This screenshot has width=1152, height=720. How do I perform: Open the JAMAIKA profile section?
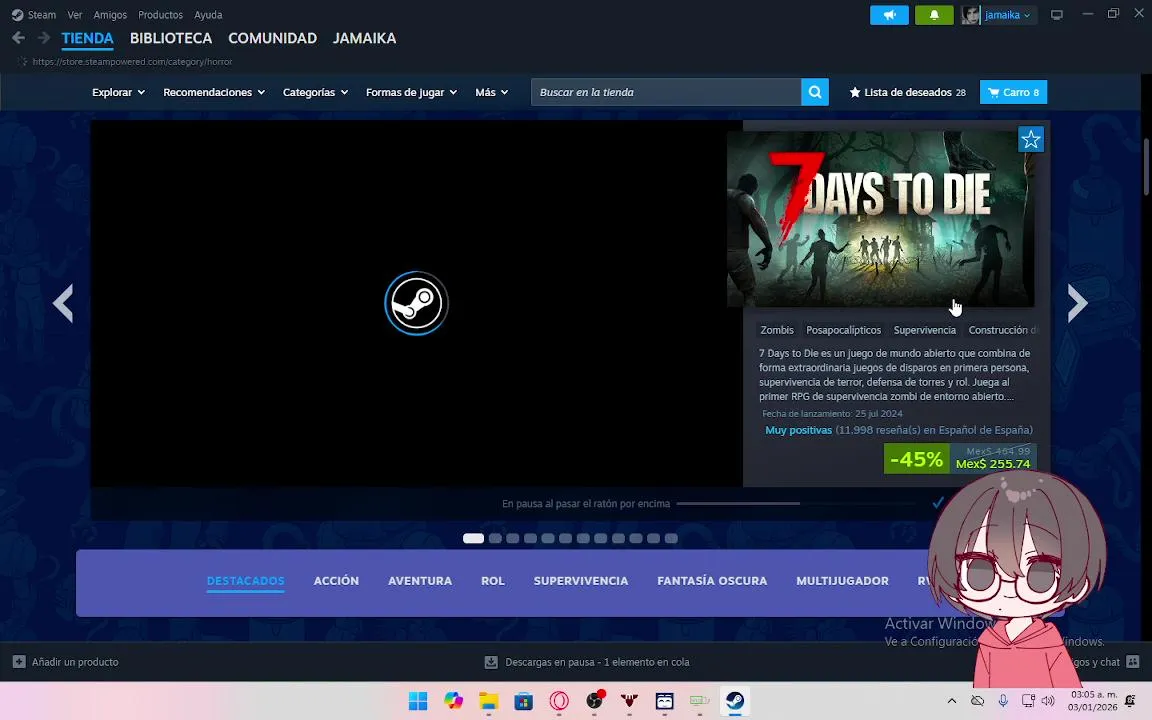(x=364, y=38)
